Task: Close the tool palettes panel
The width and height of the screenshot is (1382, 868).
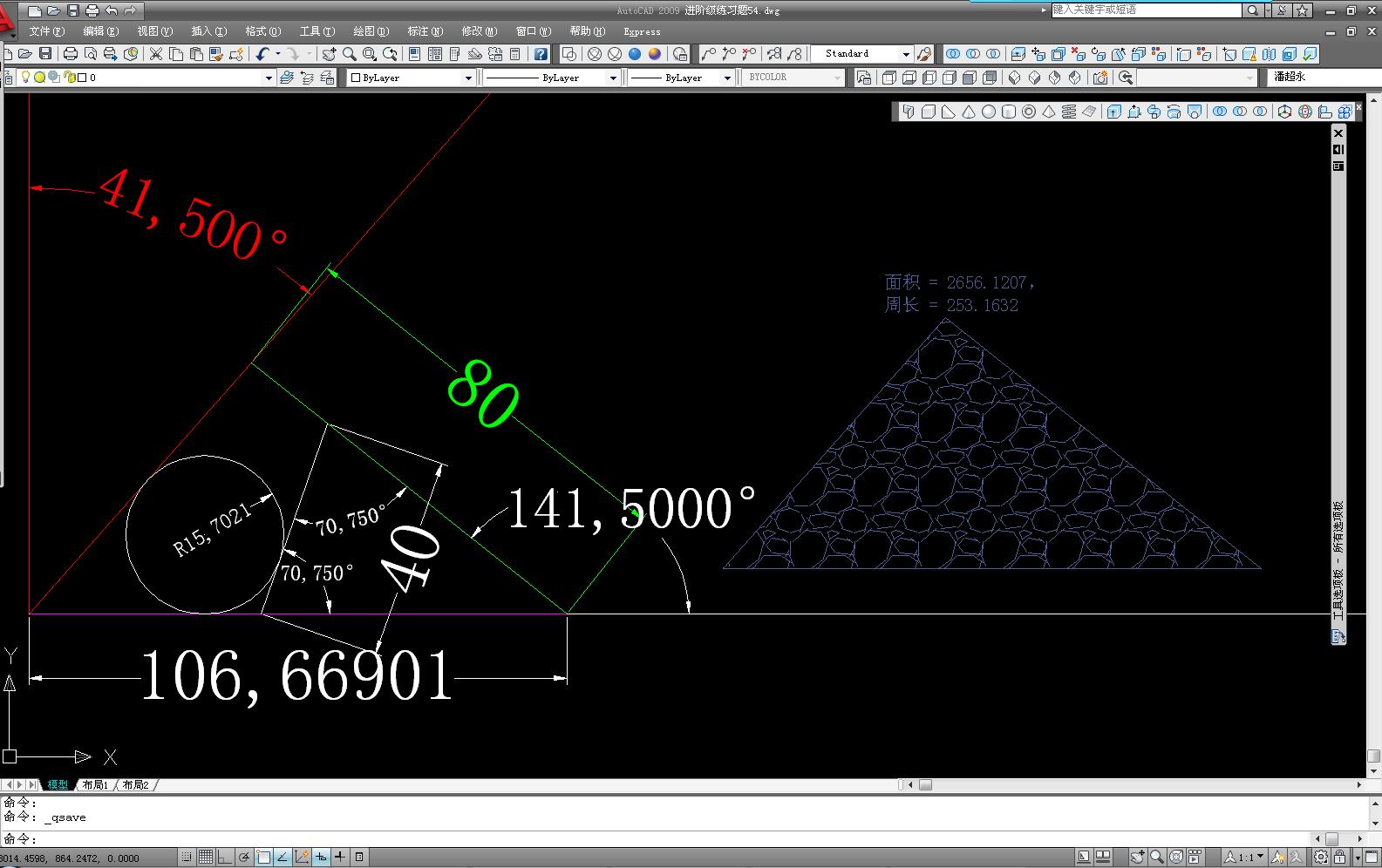Action: (1338, 133)
